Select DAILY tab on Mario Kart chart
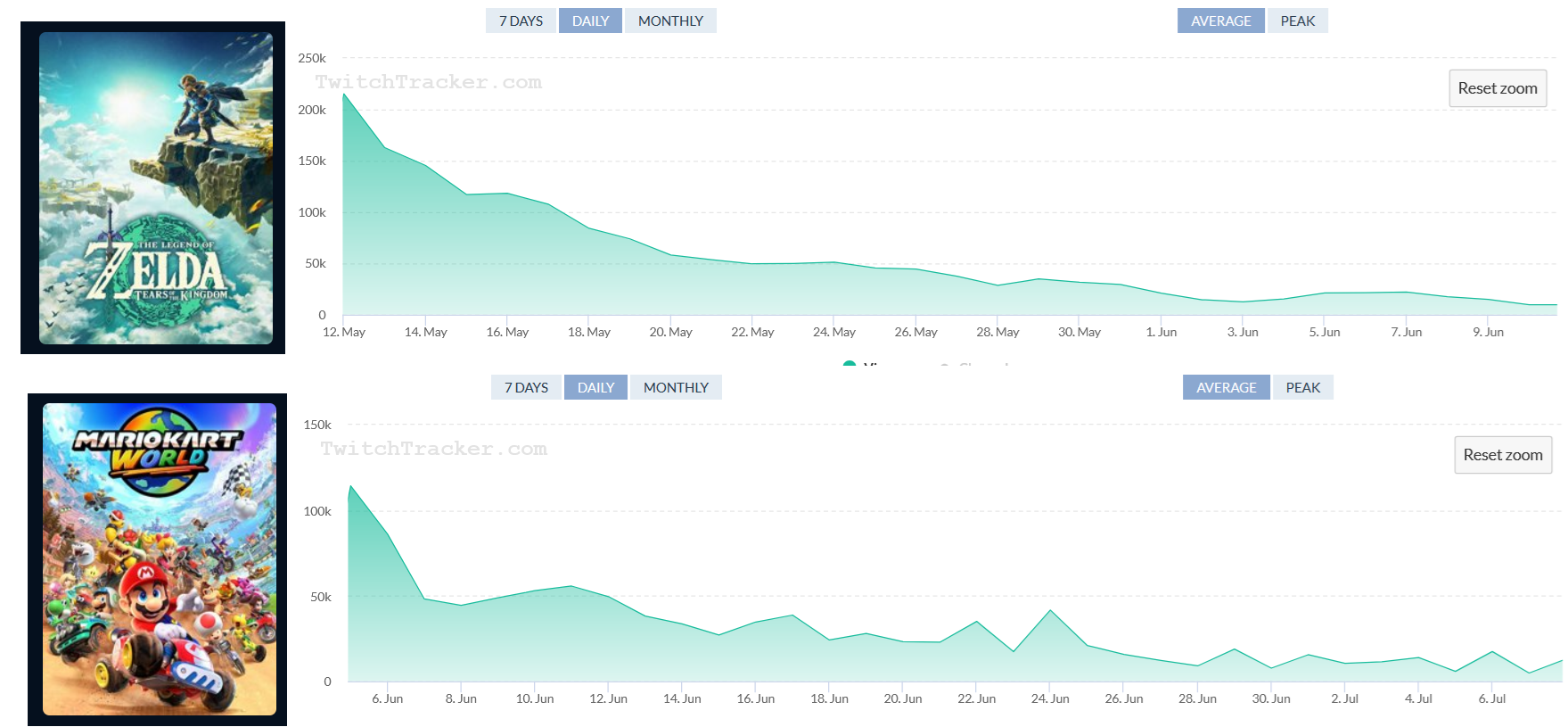 595,387
